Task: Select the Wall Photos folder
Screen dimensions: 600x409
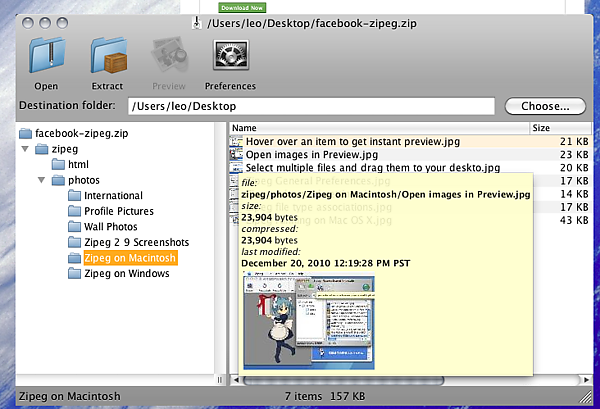Action: 112,227
